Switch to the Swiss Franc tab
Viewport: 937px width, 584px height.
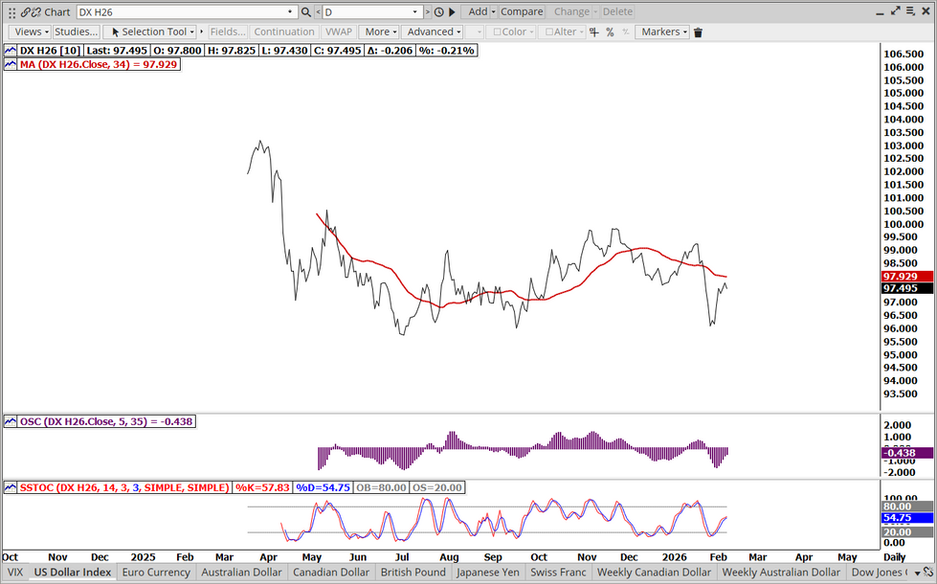coord(558,572)
